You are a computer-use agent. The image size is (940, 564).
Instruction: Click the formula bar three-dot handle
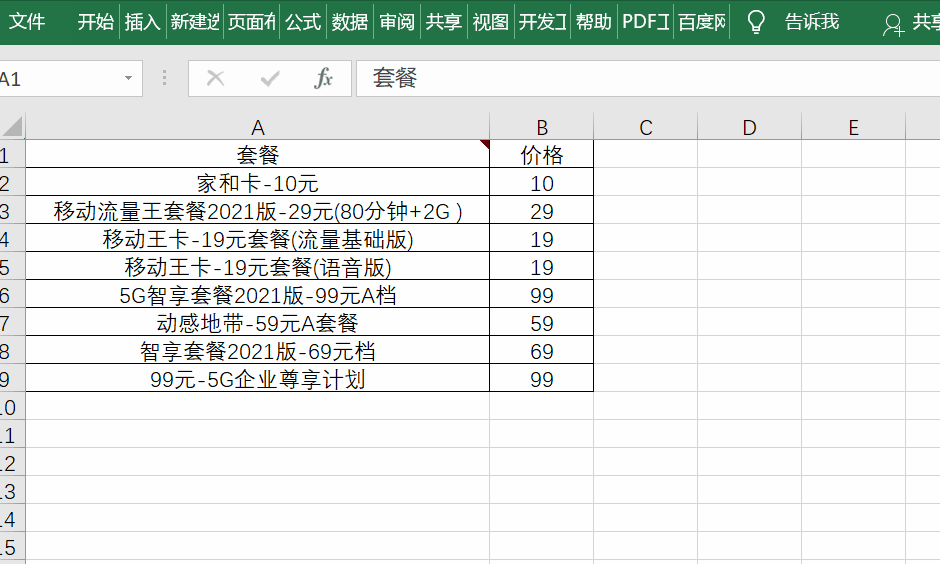[x=164, y=78]
